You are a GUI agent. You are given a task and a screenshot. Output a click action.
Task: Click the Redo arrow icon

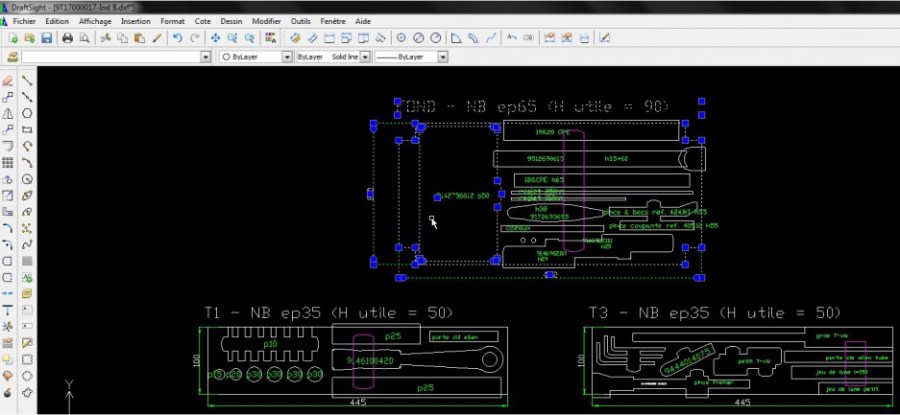(193, 38)
